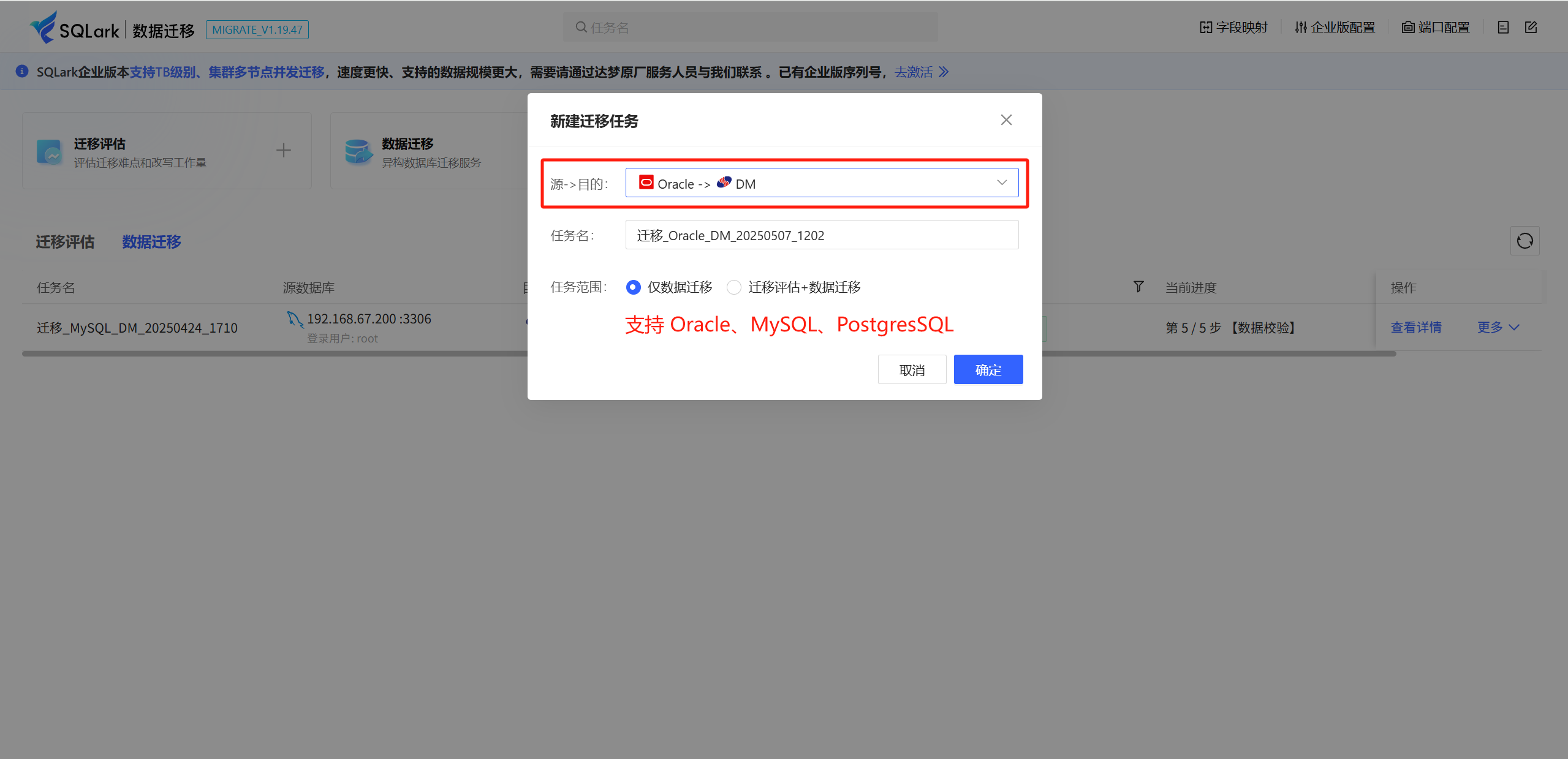Click the info icon in the banner

tap(22, 72)
